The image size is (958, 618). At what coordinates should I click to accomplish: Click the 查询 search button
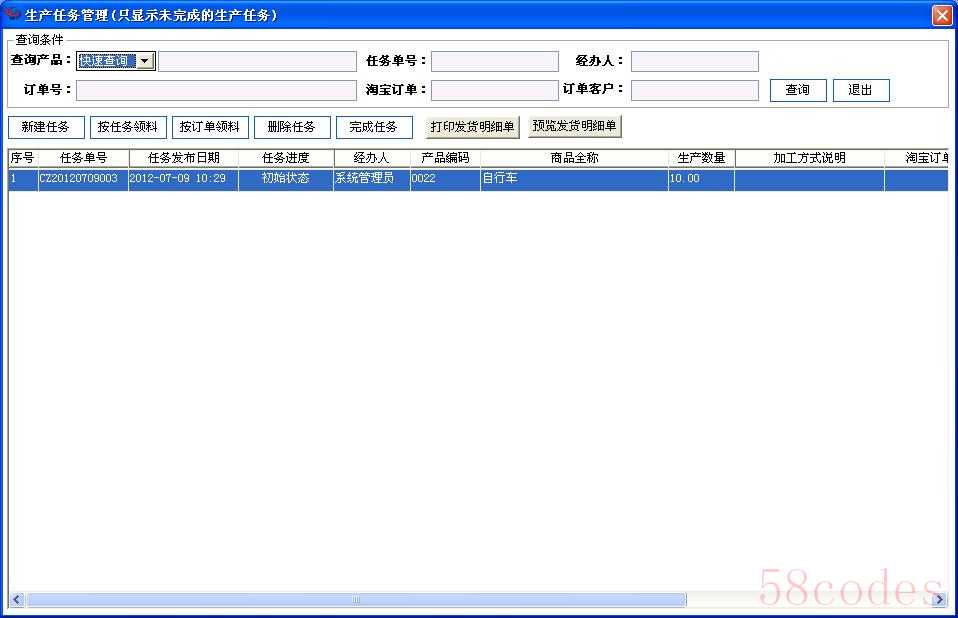798,90
